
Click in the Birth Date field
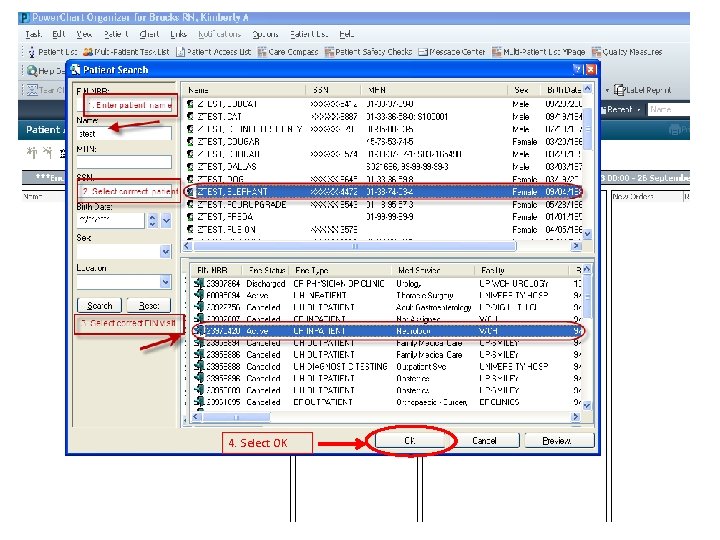click(111, 220)
